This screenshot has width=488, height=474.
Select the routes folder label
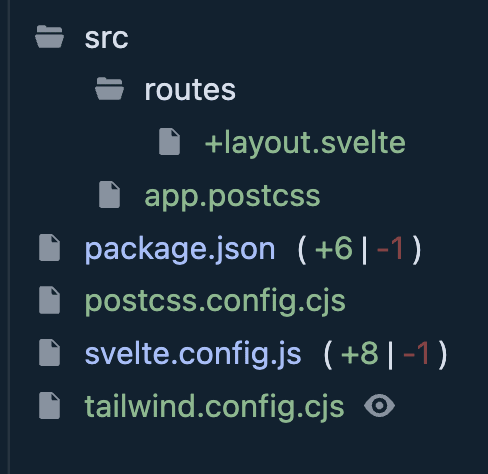tap(190, 90)
